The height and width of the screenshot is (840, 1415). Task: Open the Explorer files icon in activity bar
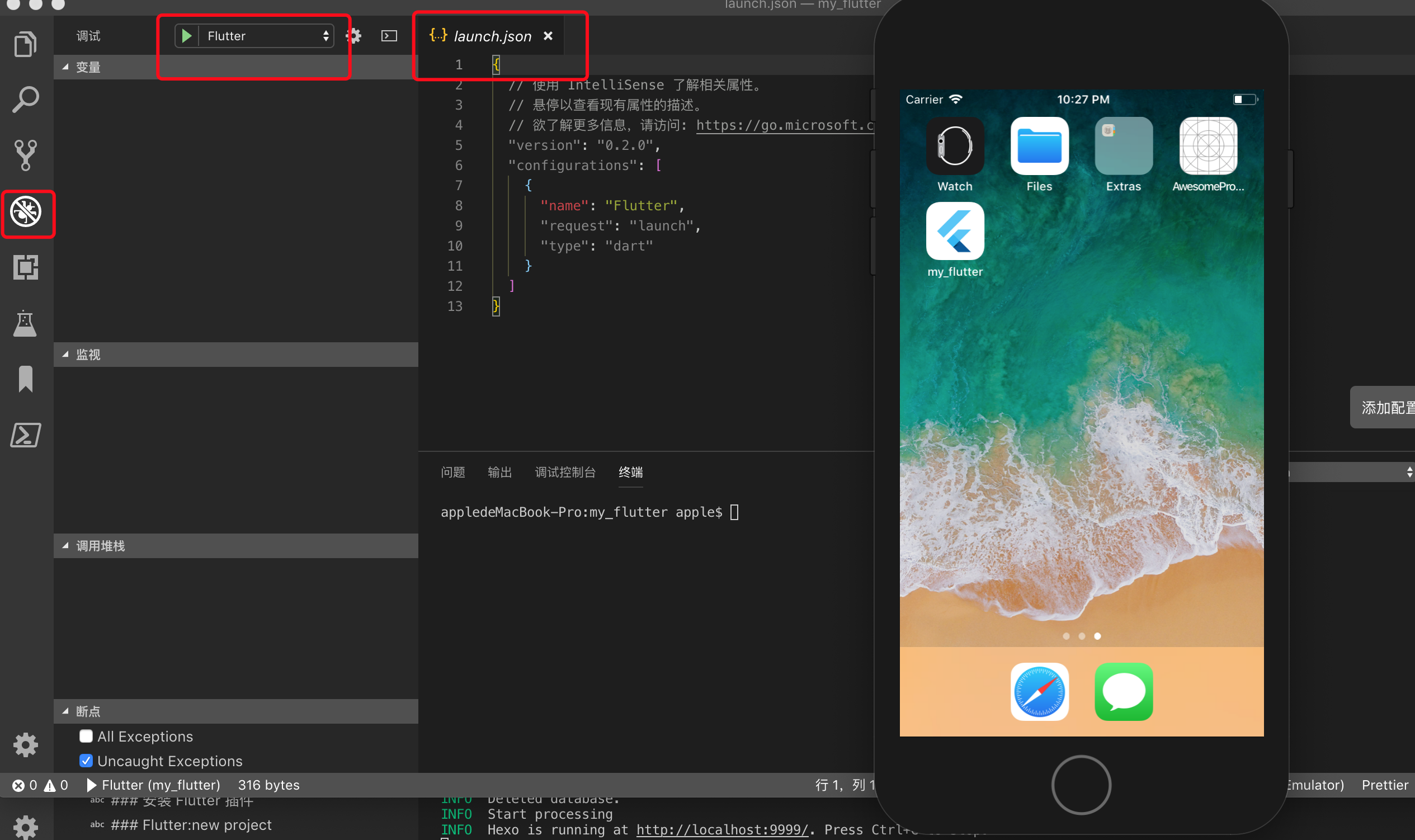tap(26, 44)
